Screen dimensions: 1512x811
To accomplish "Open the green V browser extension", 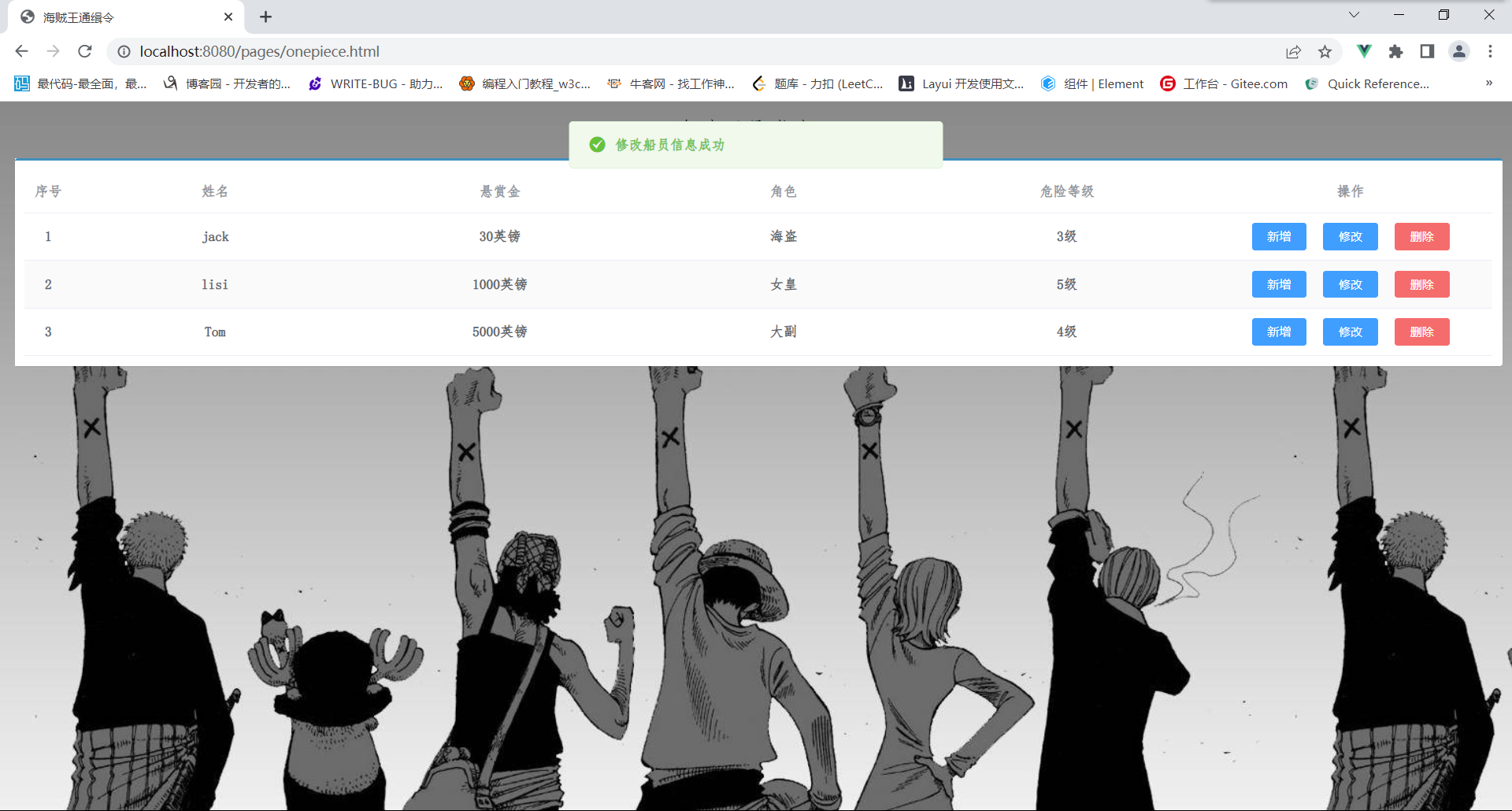I will coord(1364,51).
